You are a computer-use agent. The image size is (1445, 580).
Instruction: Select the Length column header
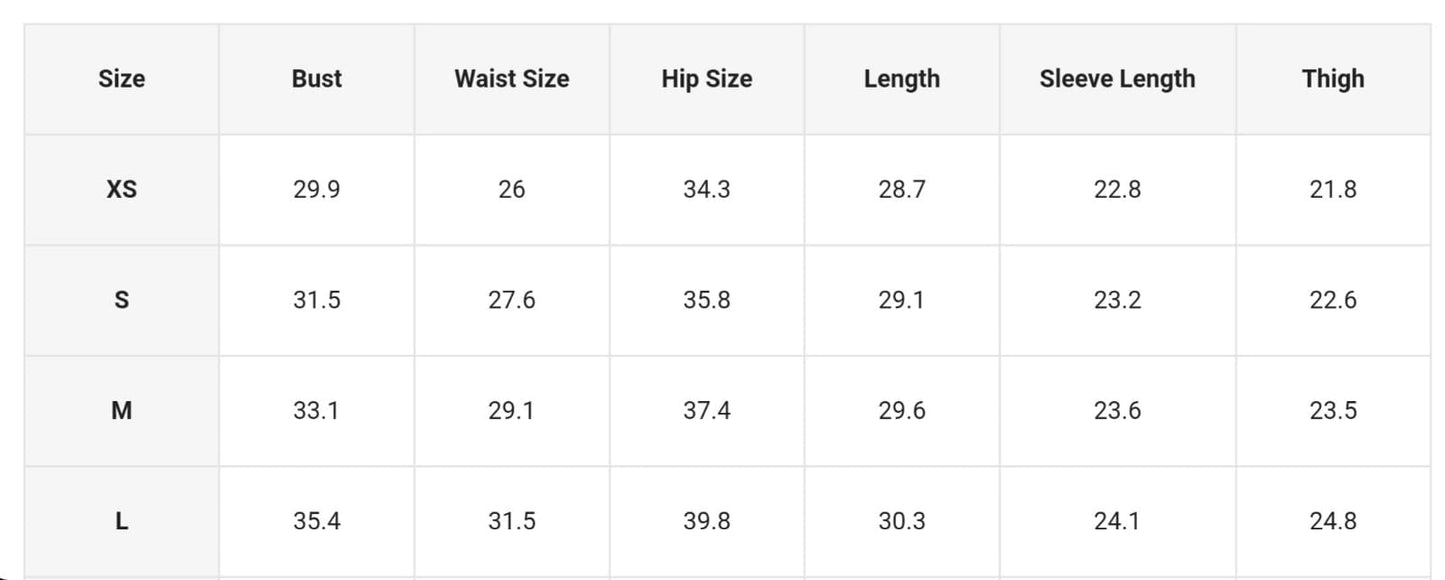(x=902, y=79)
